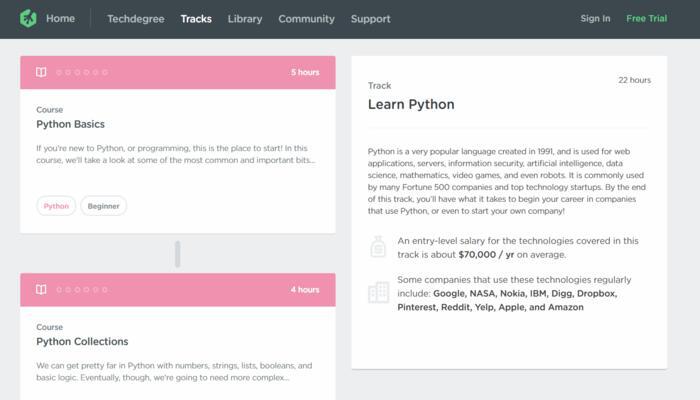The image size is (700, 400).
Task: Start the Free Trial
Action: click(x=646, y=18)
